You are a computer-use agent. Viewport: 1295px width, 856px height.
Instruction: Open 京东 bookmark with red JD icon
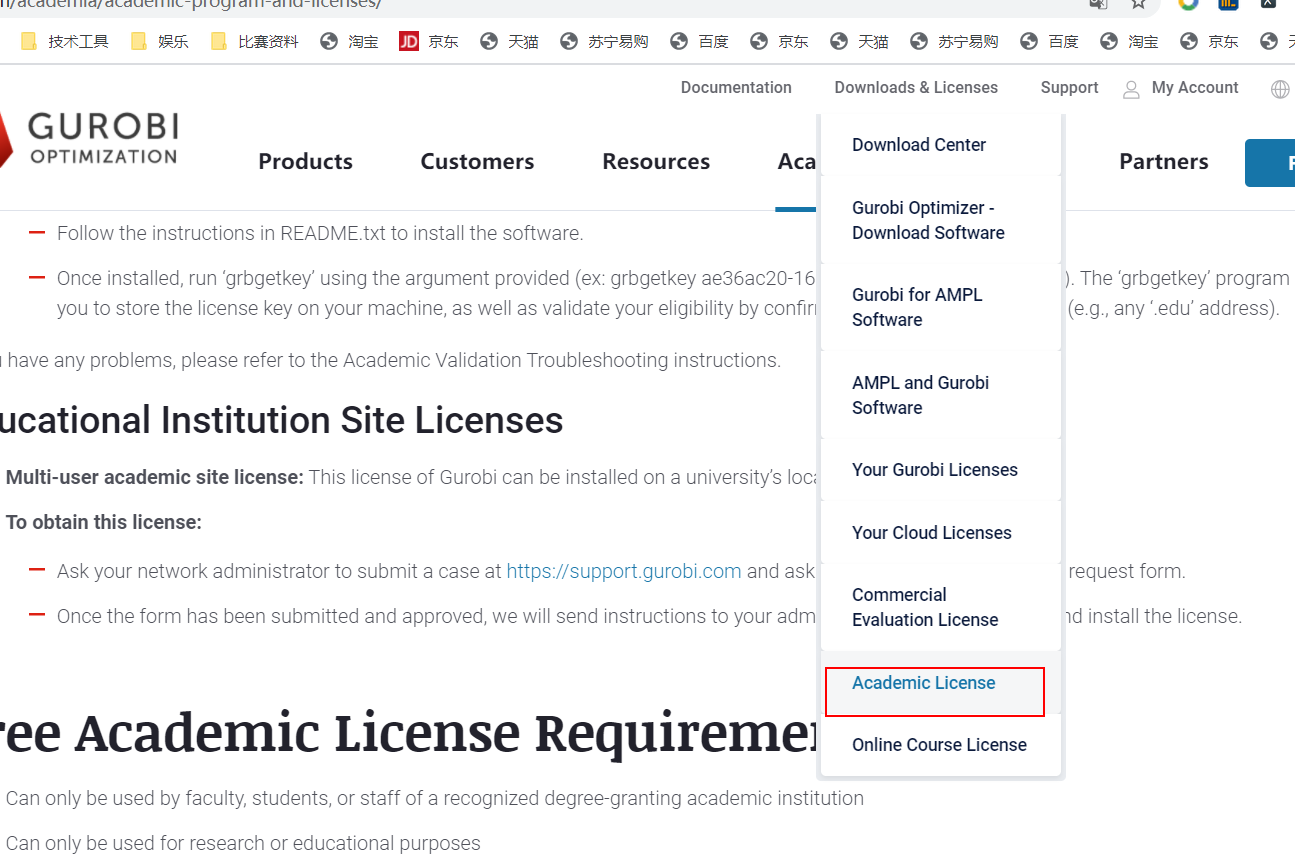point(428,41)
